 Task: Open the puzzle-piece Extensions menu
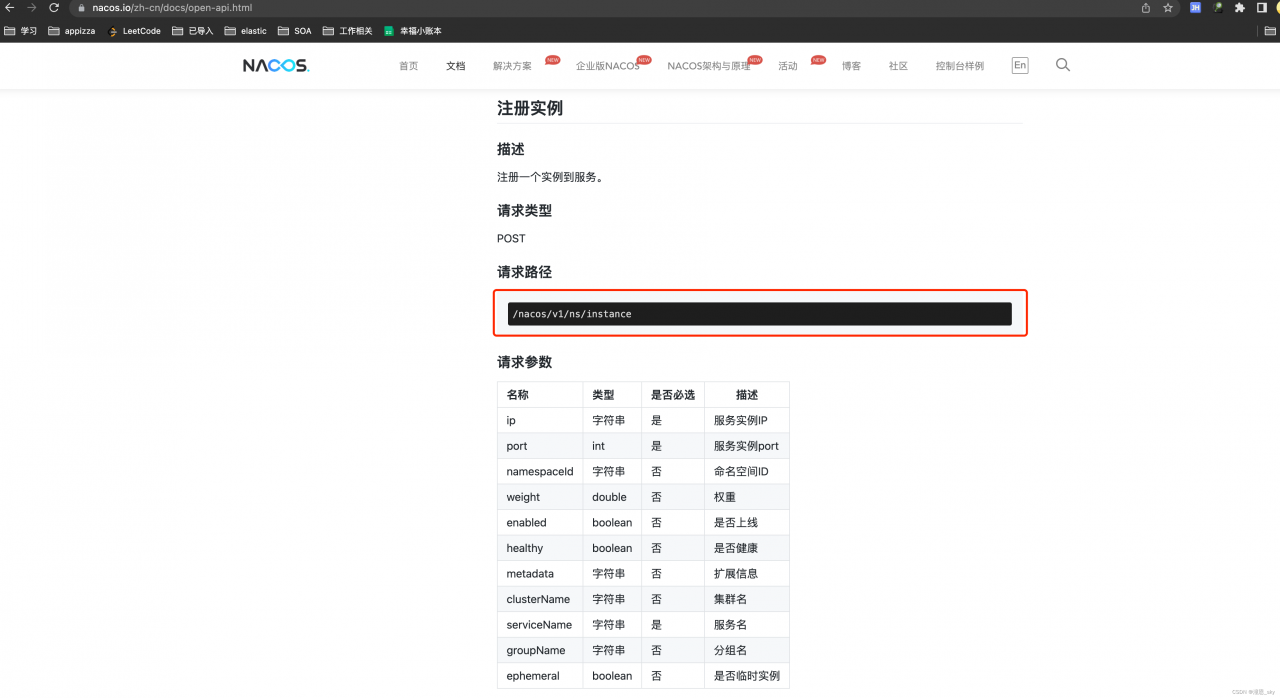[x=1240, y=8]
